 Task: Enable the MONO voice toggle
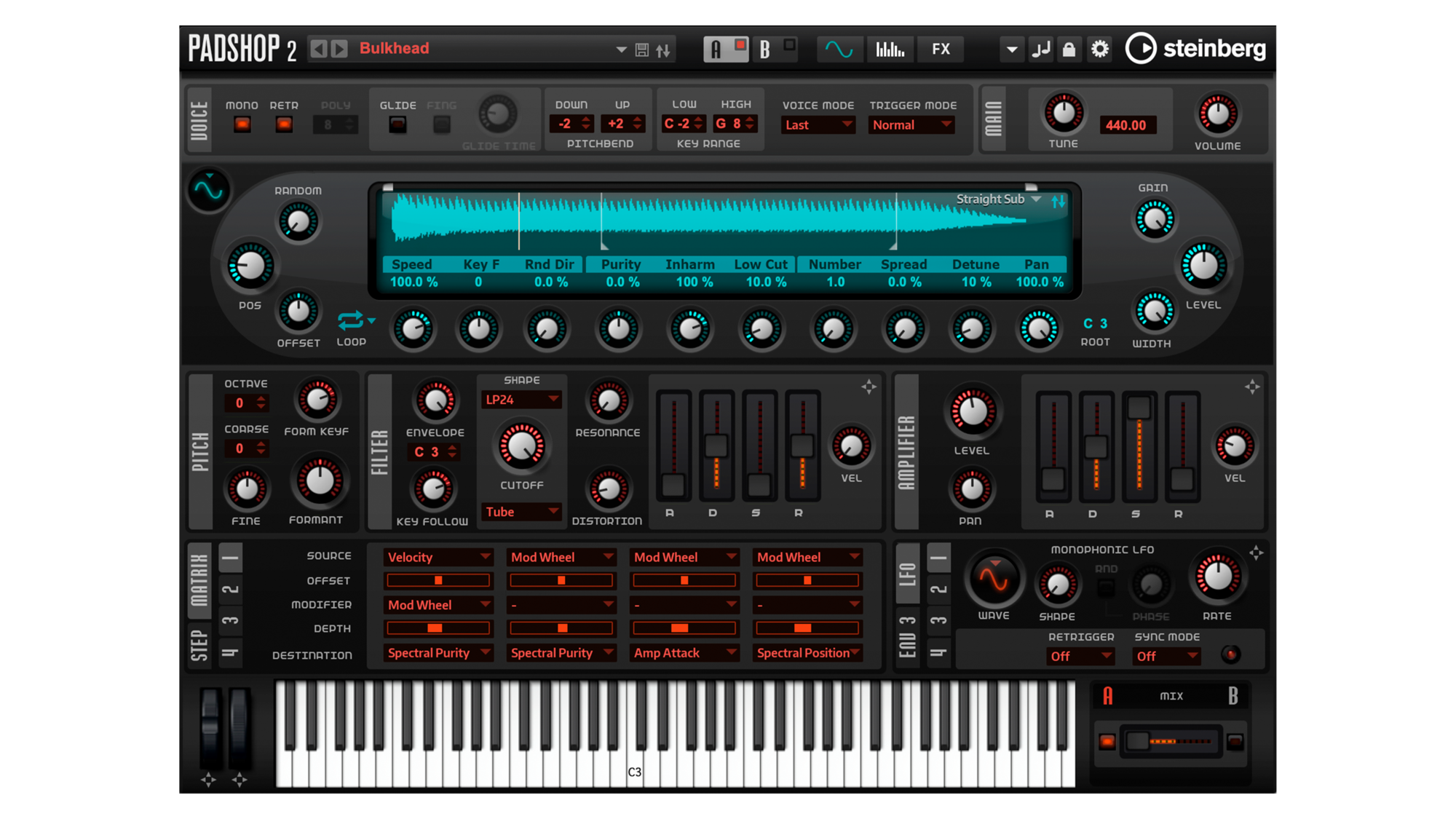[x=241, y=125]
